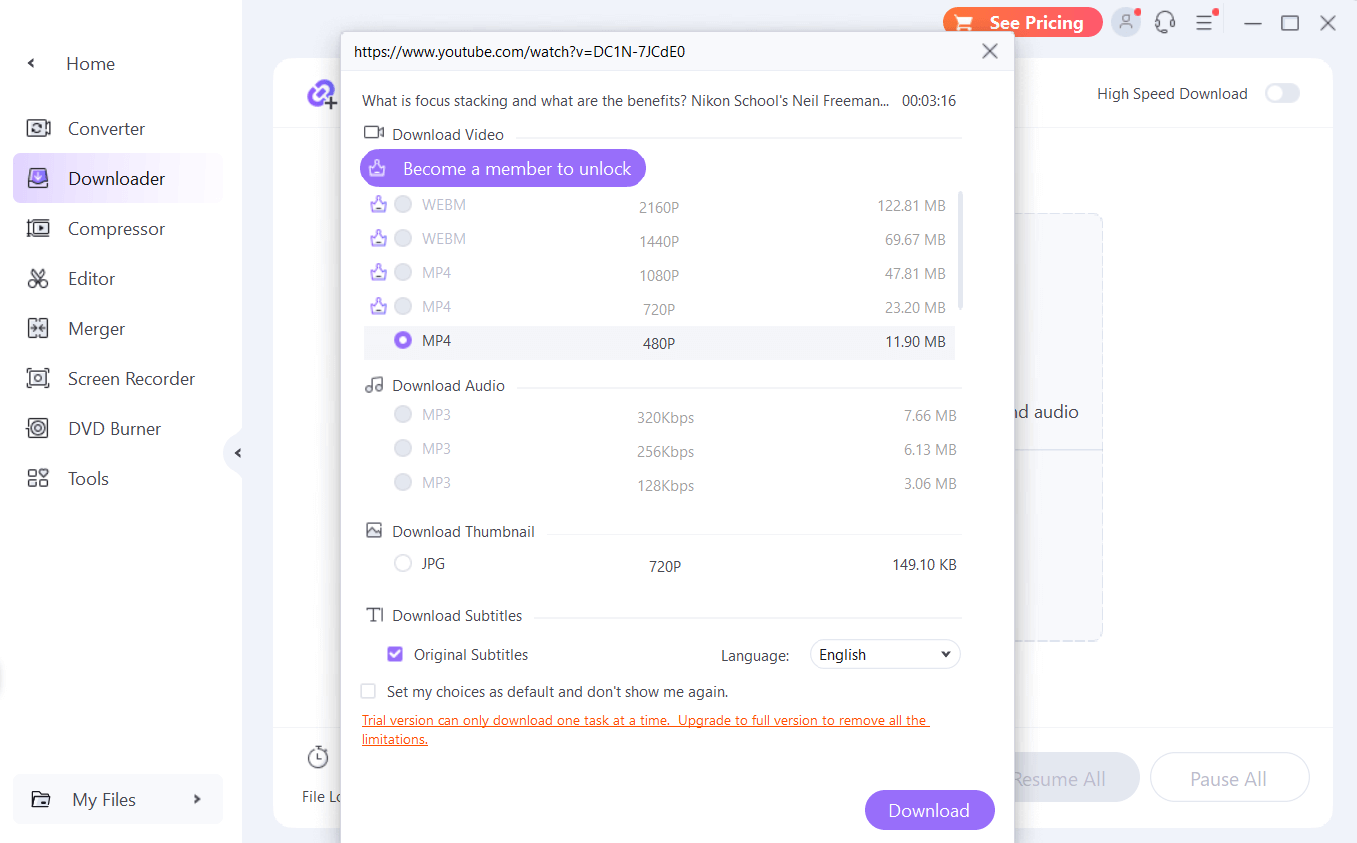Uncheck Original Subtitles checkbox
This screenshot has height=843, width=1357.
click(x=395, y=655)
